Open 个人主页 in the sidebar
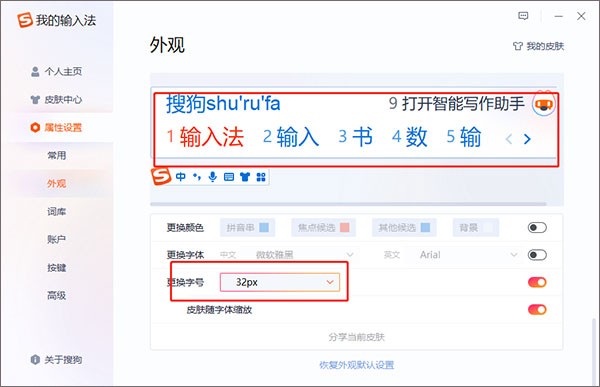The width and height of the screenshot is (600, 387). click(x=56, y=72)
